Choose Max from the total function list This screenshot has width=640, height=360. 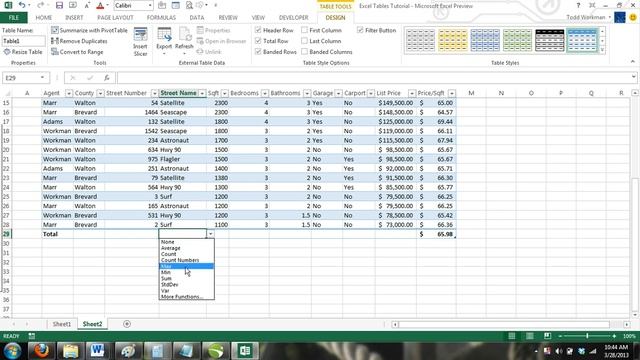tap(186, 266)
